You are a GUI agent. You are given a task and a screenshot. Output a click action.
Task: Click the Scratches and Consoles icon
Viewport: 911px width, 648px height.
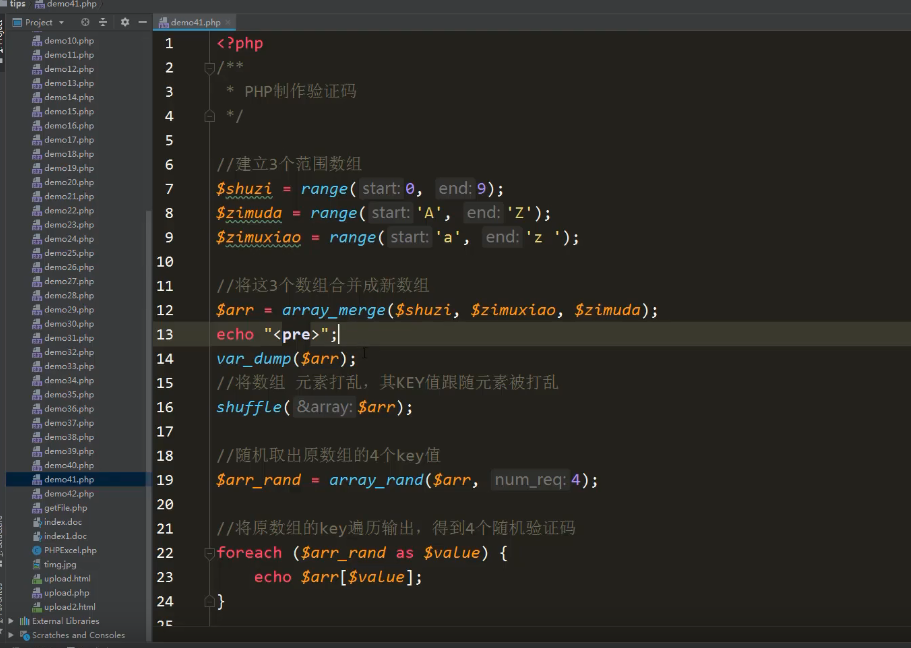[x=24, y=635]
